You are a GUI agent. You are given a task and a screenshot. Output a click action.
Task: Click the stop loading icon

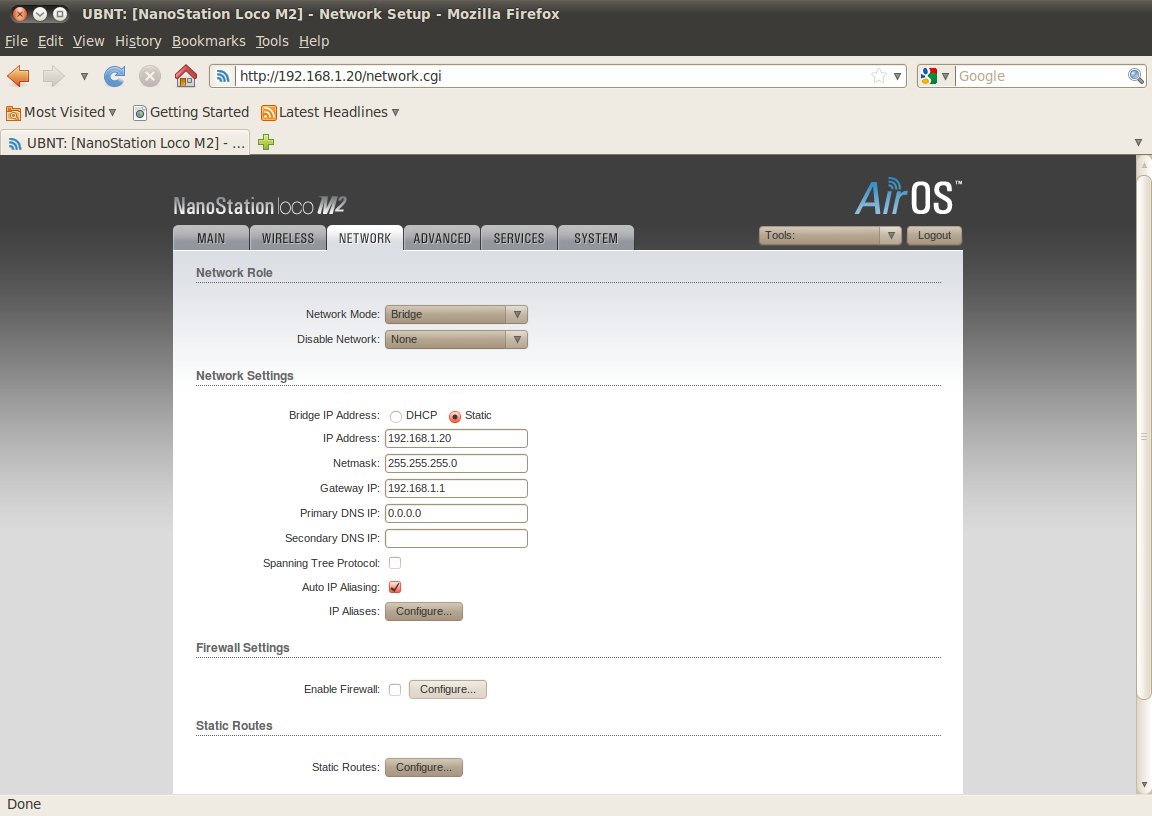coord(149,76)
